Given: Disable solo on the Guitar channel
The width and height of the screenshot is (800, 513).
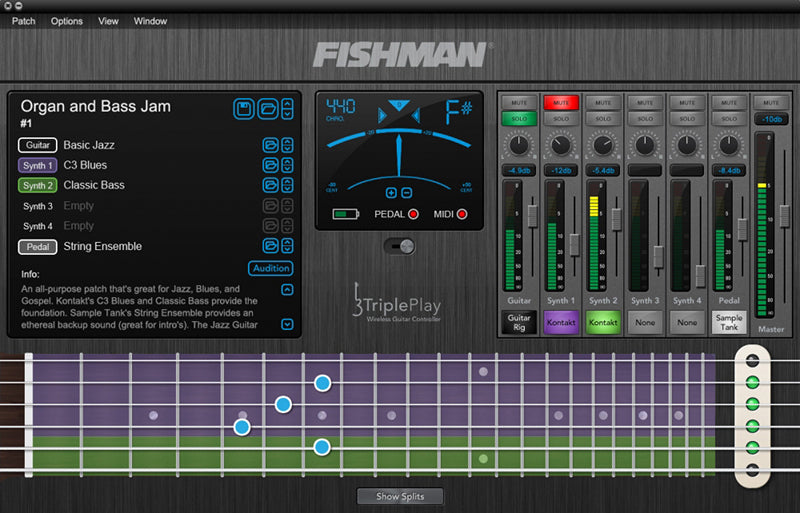Looking at the screenshot, I should 519,118.
